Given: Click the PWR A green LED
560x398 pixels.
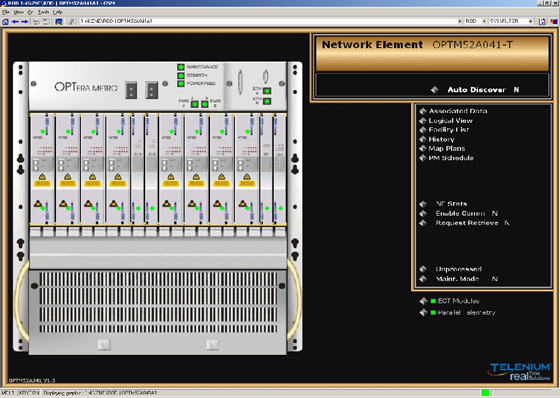Looking at the screenshot, I should pyautogui.click(x=195, y=104).
